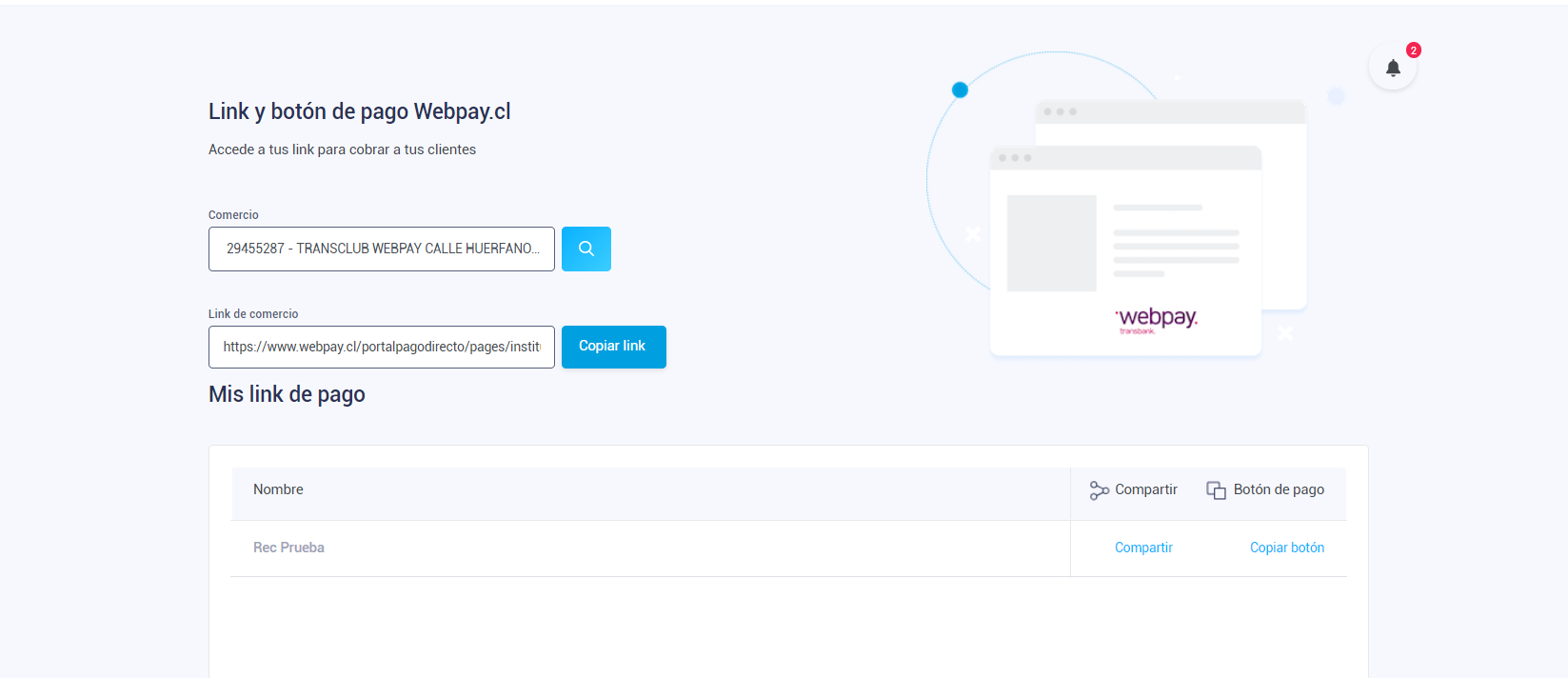Click the Link de comercio label
Image resolution: width=1568 pixels, height=678 pixels.
[x=253, y=314]
